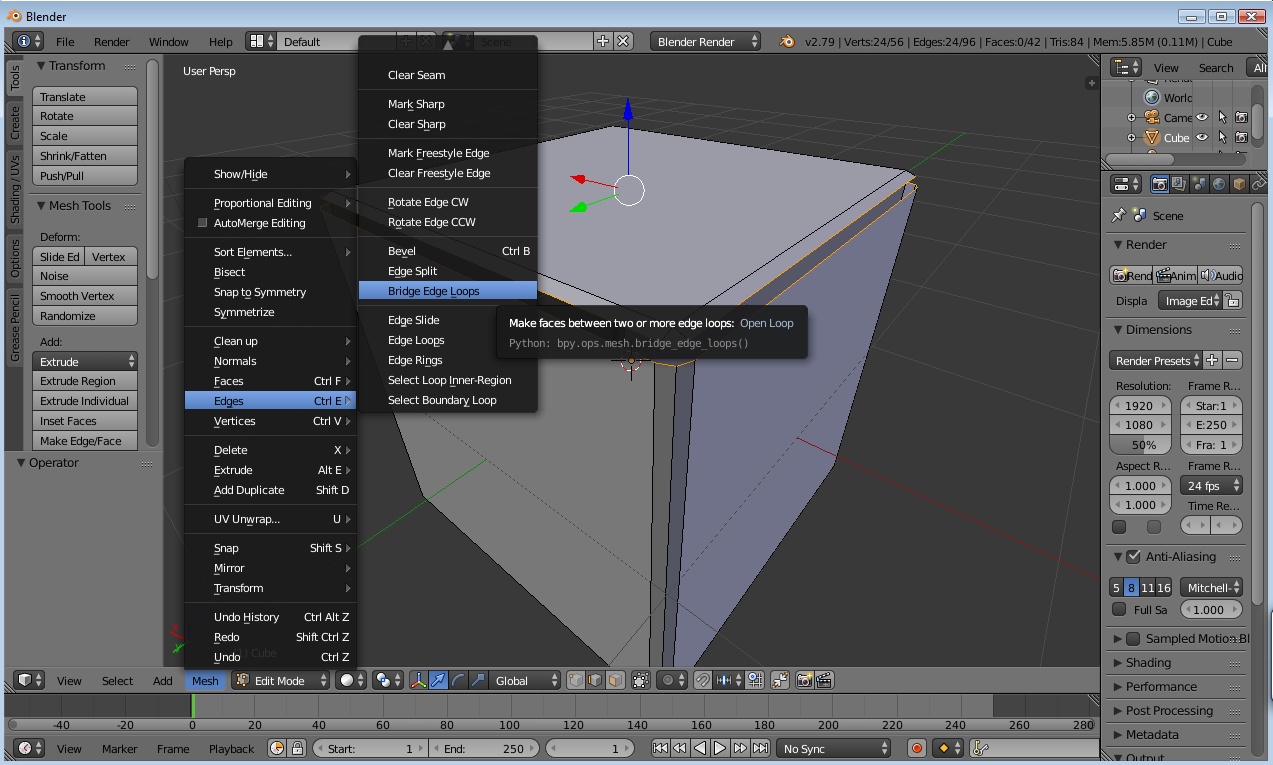Toggle Cube selectability cursor in outliner

coord(1222,137)
